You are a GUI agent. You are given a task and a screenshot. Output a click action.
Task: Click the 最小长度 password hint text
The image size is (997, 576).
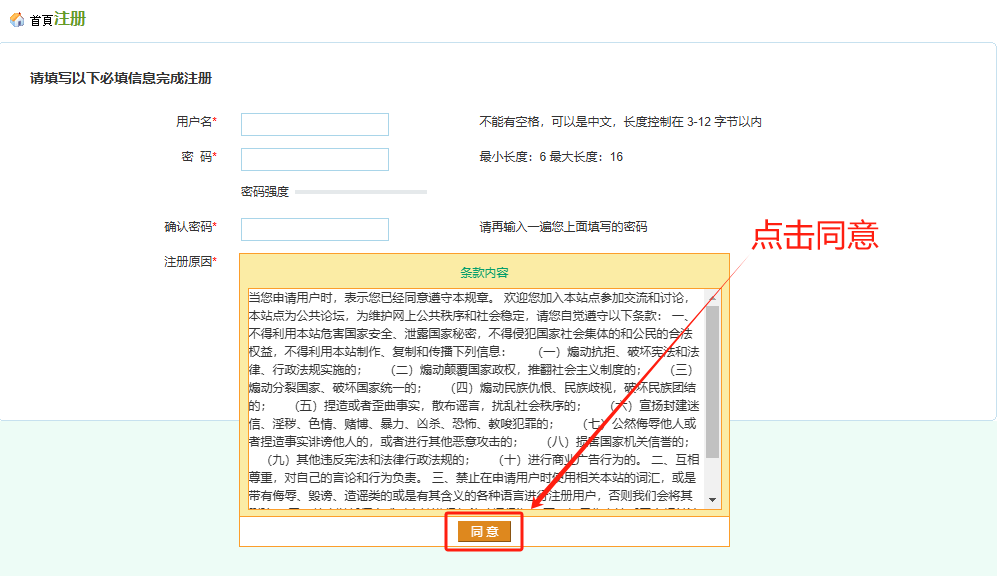pos(551,157)
